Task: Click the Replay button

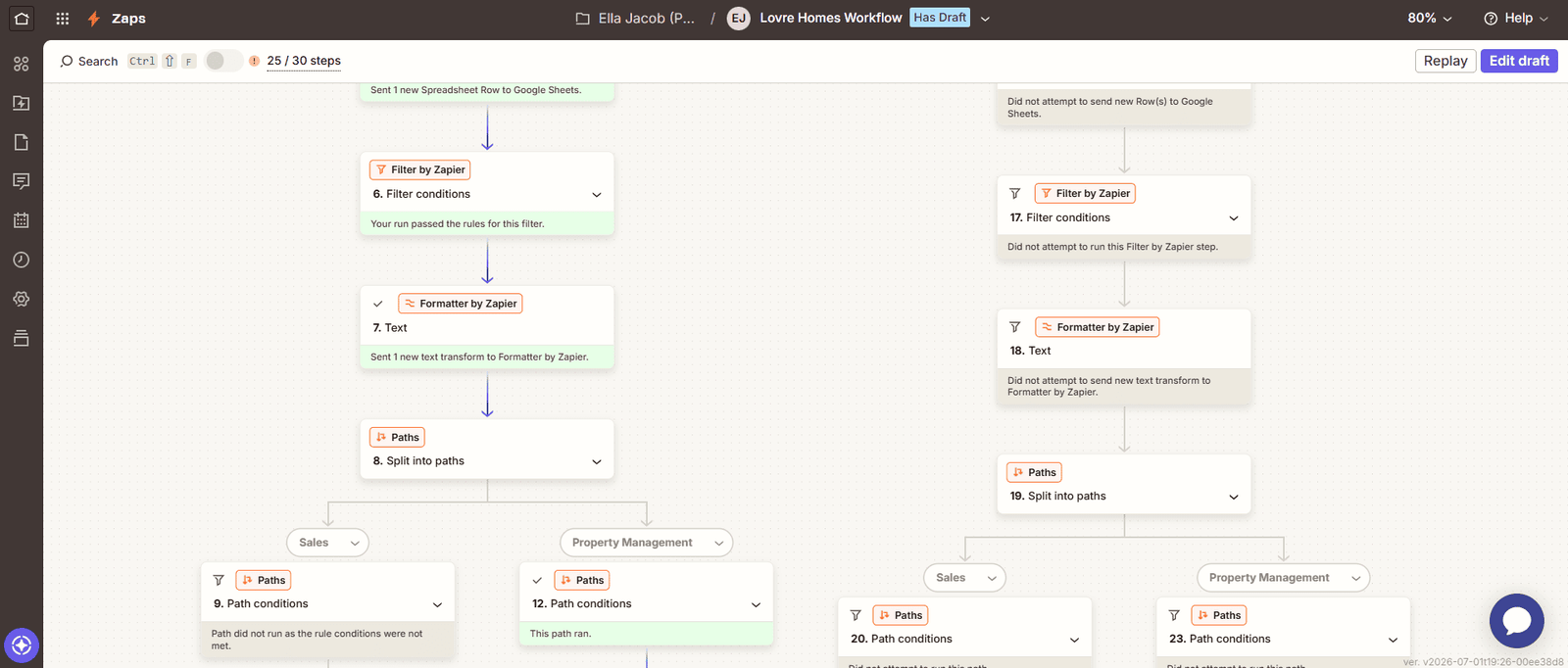Action: 1445,61
